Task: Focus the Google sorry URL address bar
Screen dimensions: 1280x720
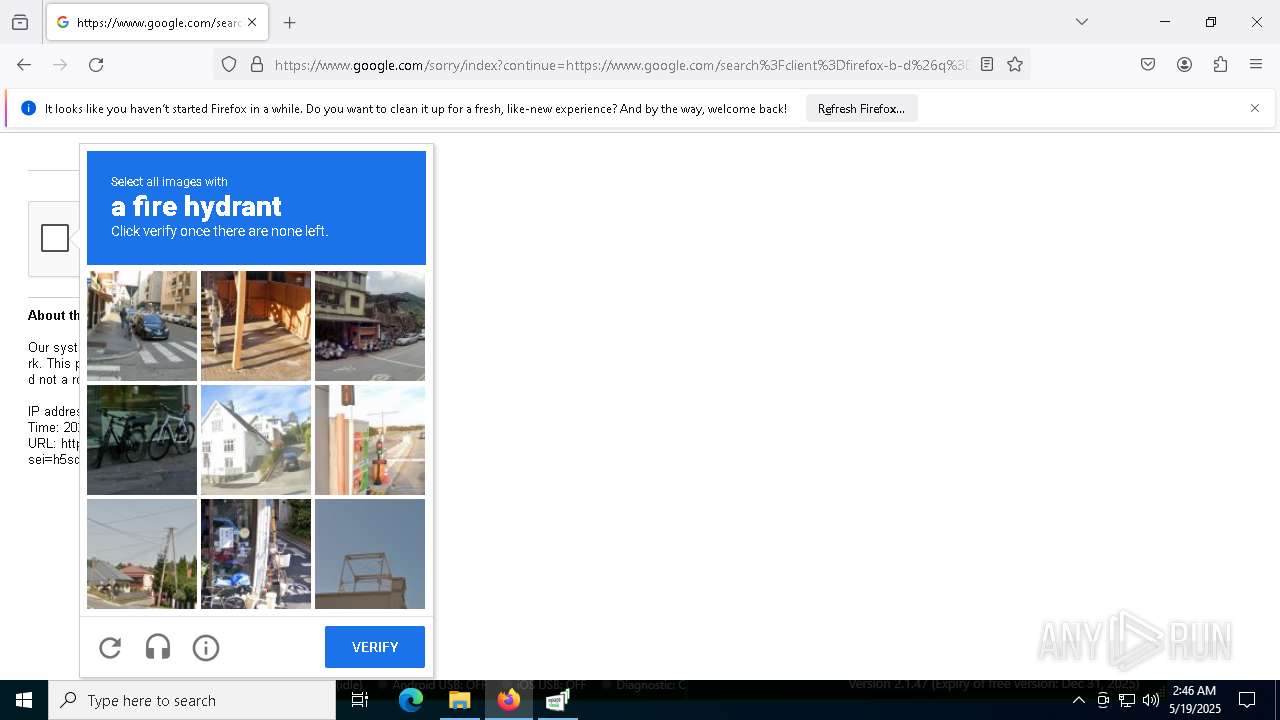Action: coord(620,65)
